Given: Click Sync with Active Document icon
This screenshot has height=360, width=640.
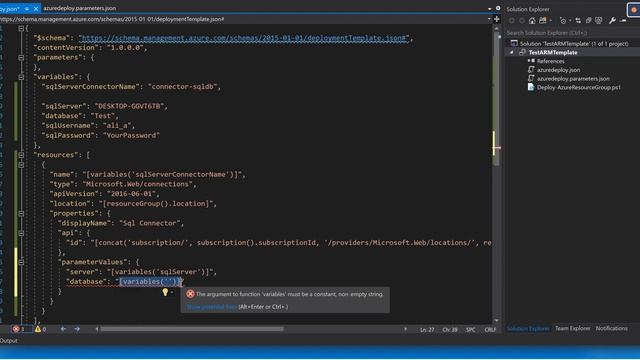Looking at the screenshot, I should (578, 20).
